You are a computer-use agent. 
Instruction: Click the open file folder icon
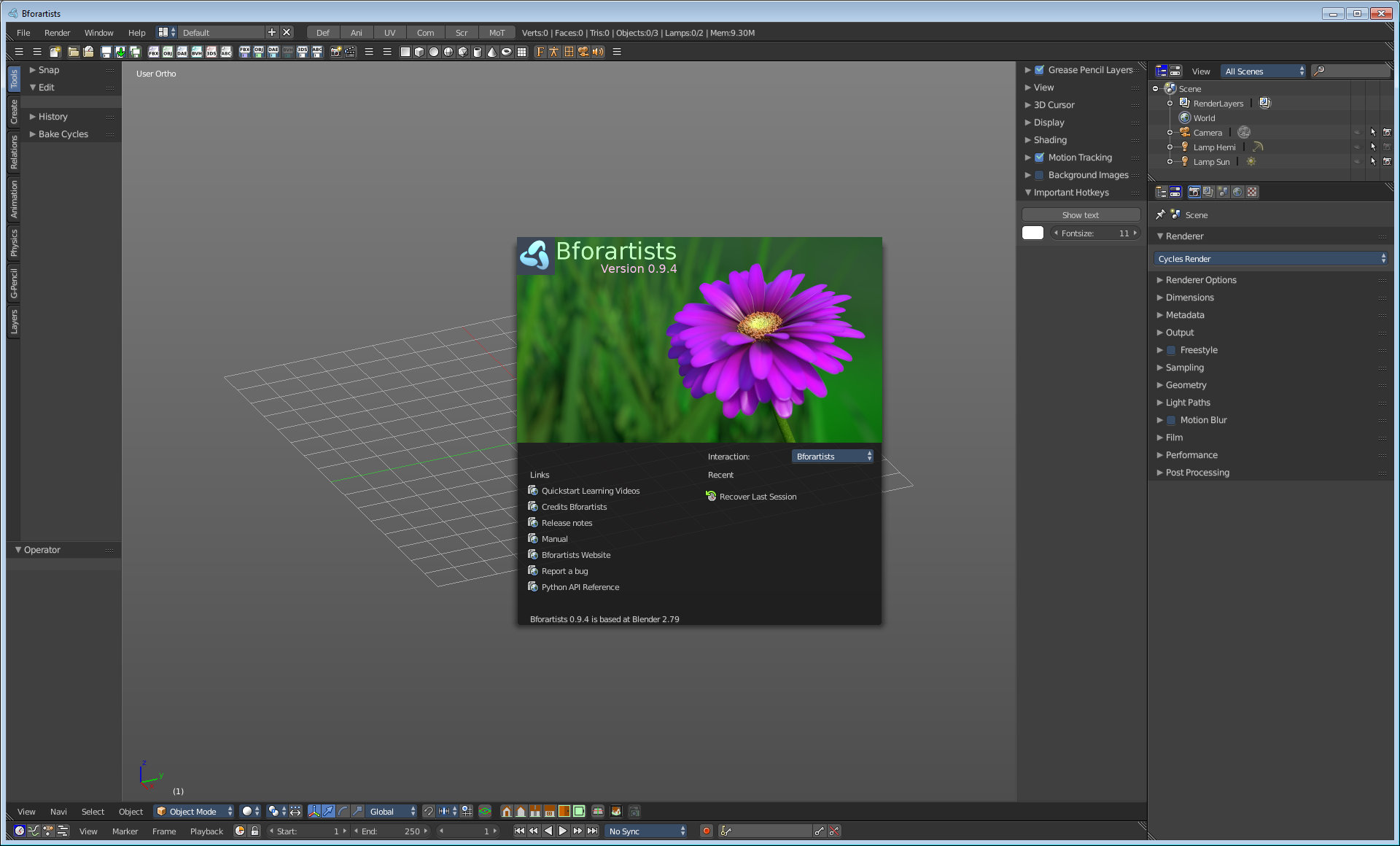tap(73, 52)
